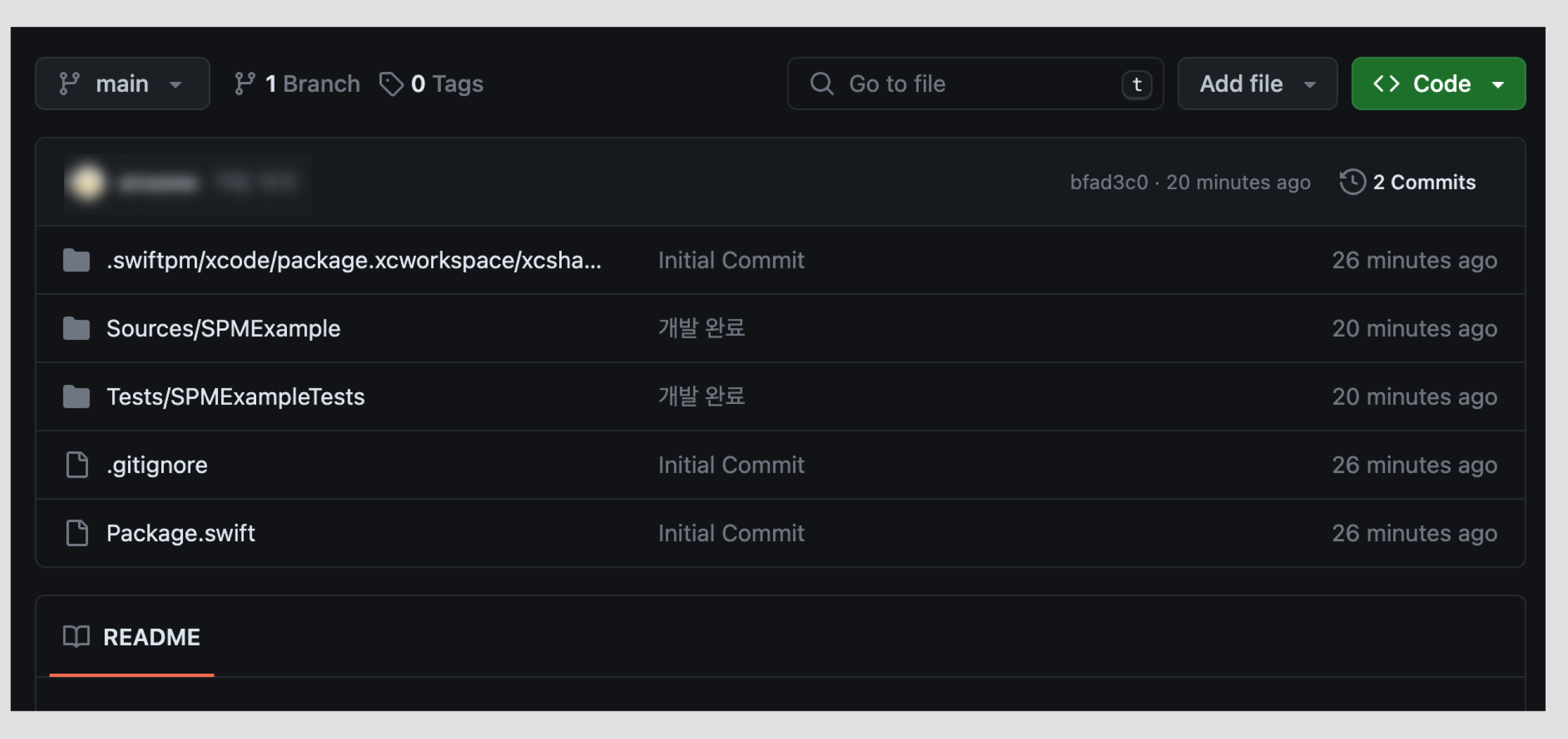
Task: Open the green Code dropdown
Action: [x=1438, y=84]
